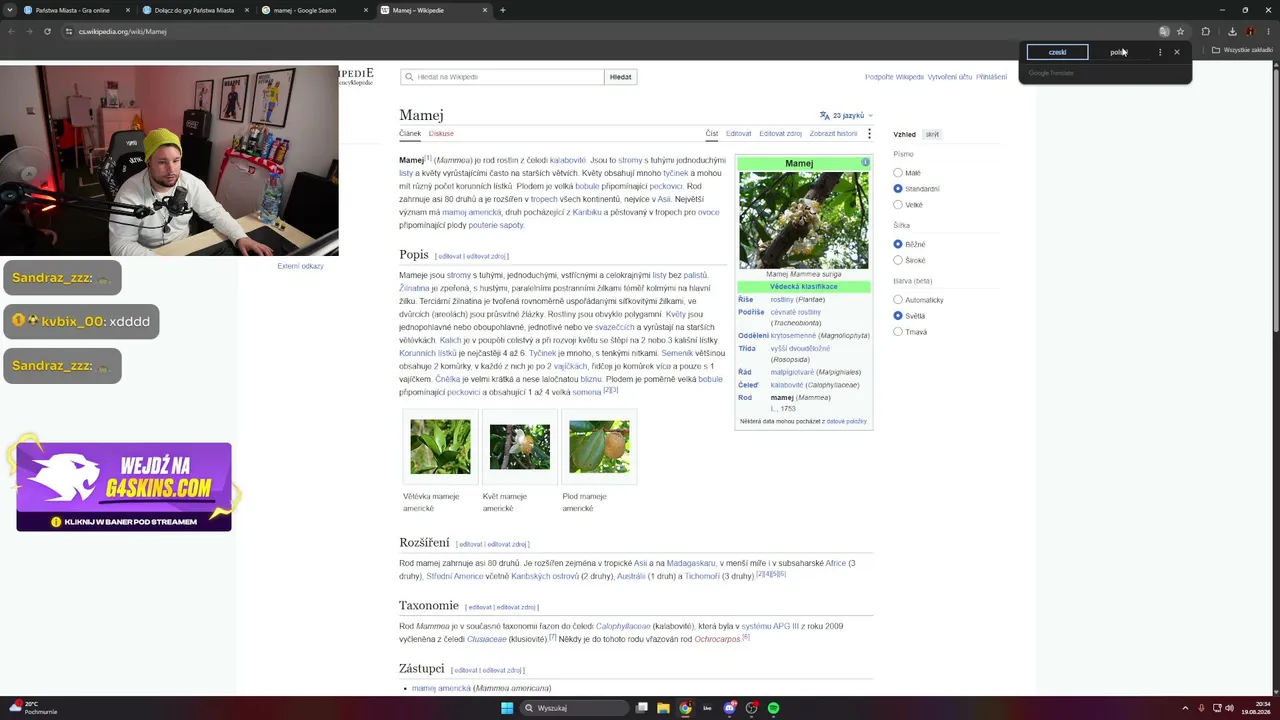Select the Standardní font size option

coord(898,189)
